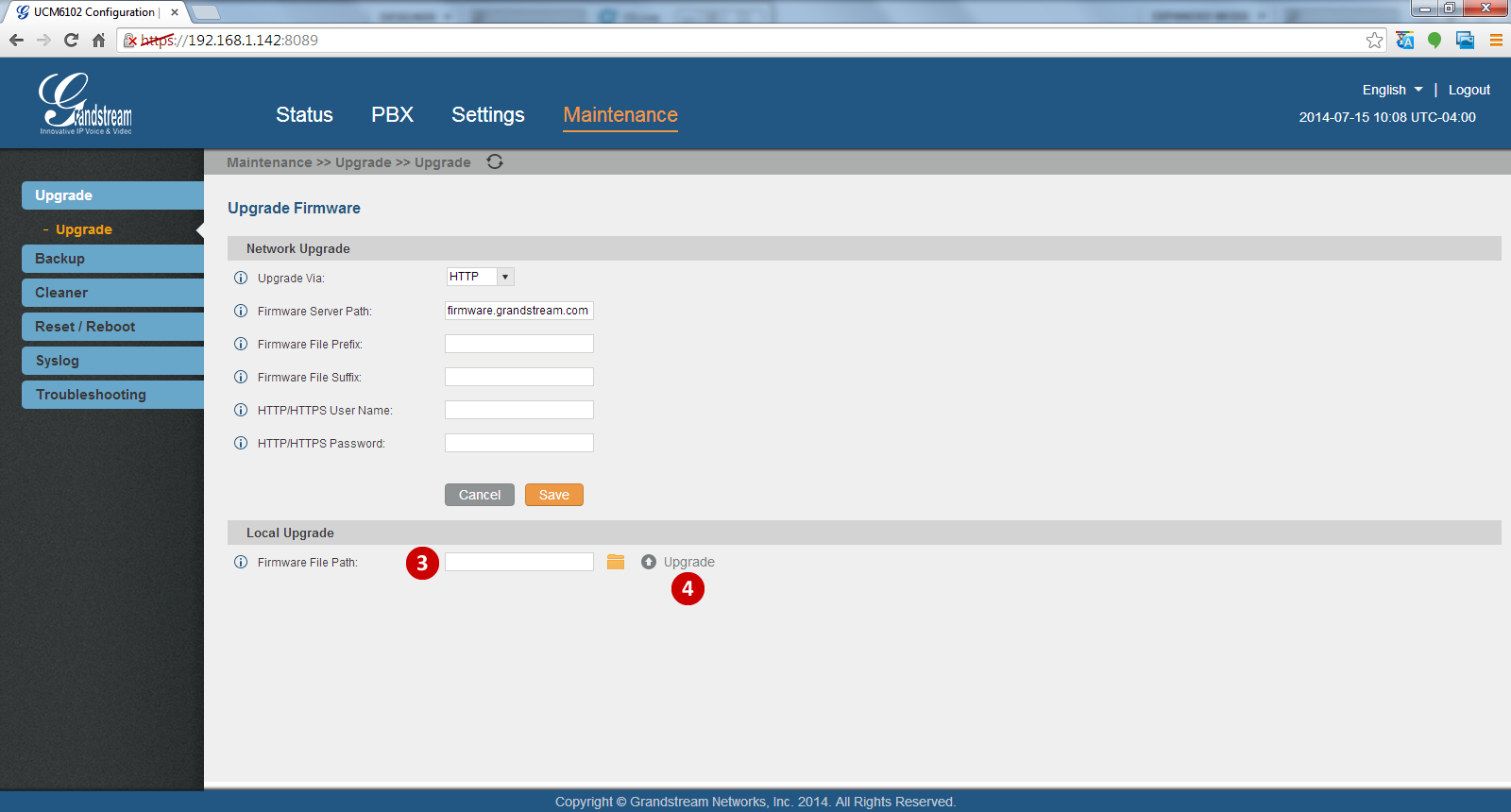Image resolution: width=1511 pixels, height=812 pixels.
Task: Go to the browser home page
Action: (x=98, y=40)
